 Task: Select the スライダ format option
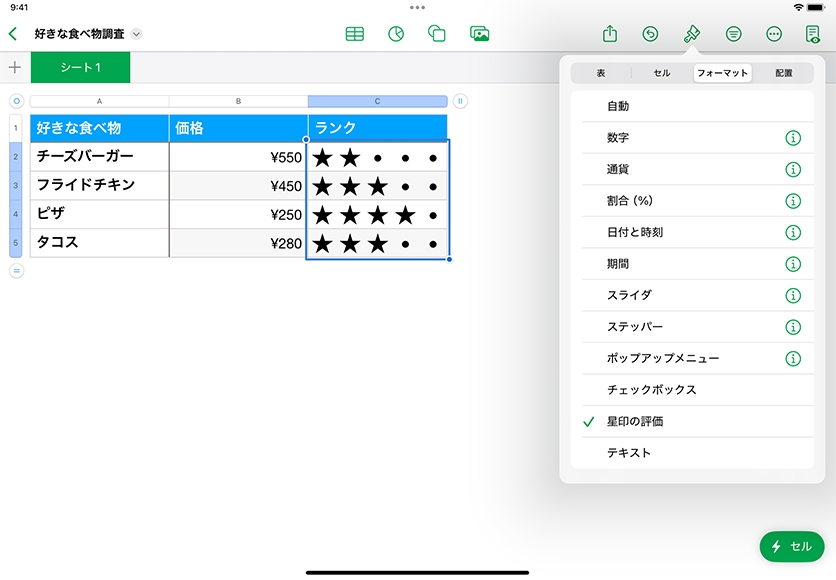coord(629,295)
